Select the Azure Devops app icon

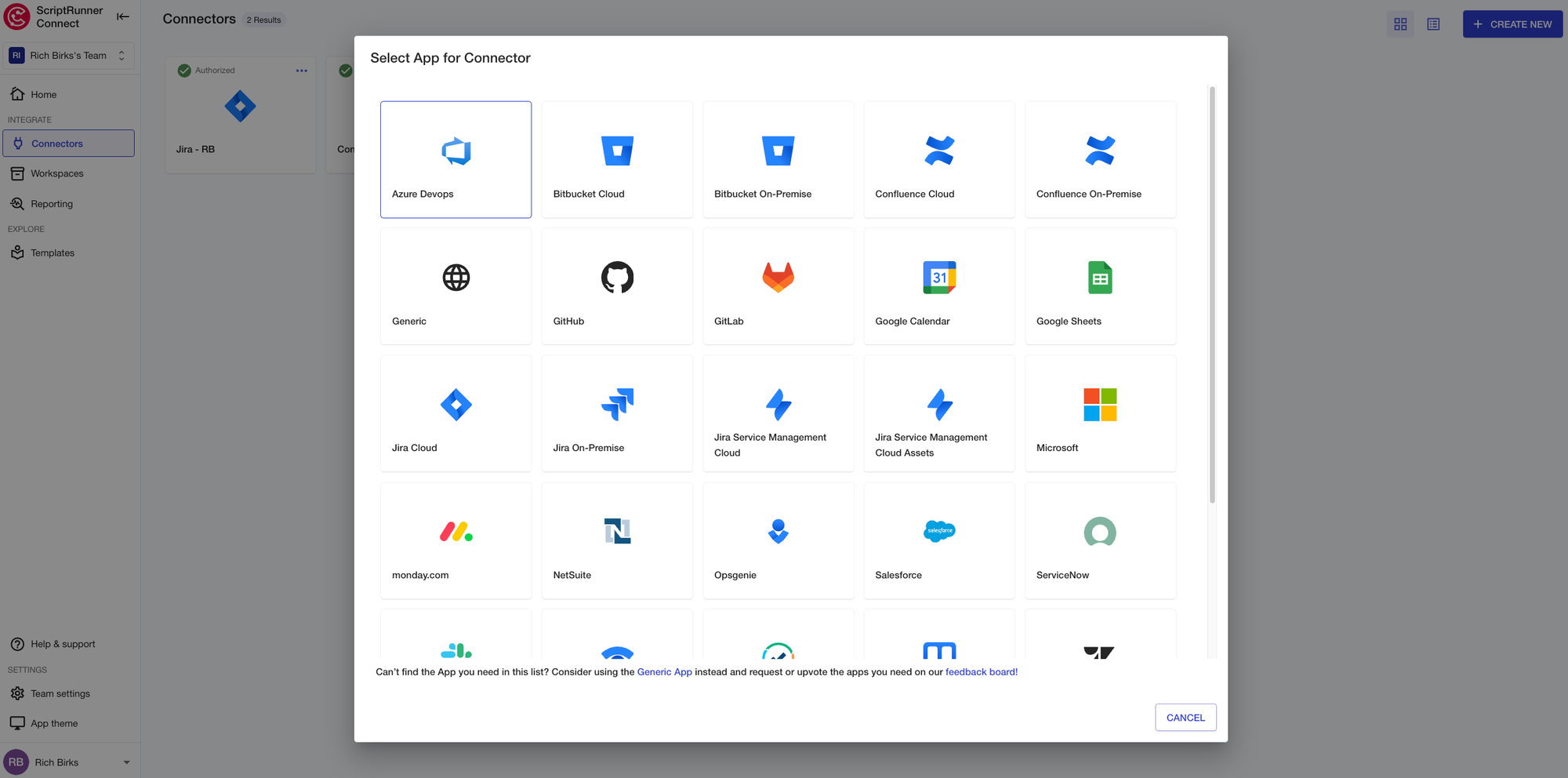(x=456, y=151)
